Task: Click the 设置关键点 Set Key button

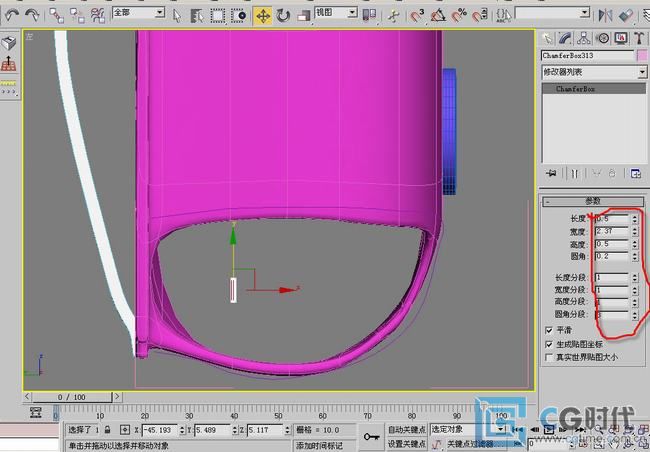Action: pos(407,445)
